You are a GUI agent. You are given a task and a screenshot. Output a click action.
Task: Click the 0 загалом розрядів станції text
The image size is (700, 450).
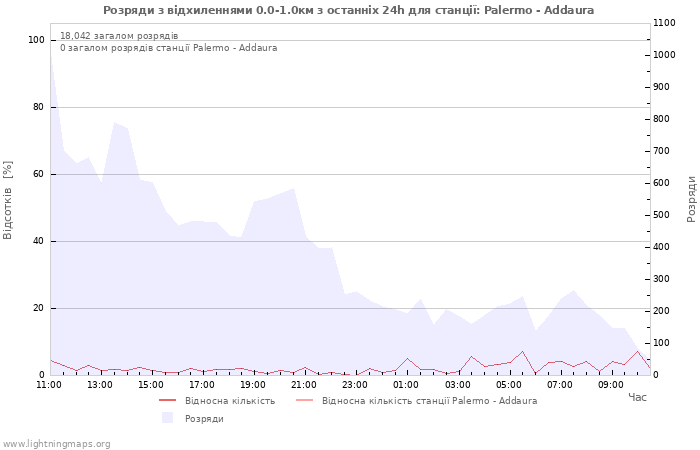pos(168,48)
